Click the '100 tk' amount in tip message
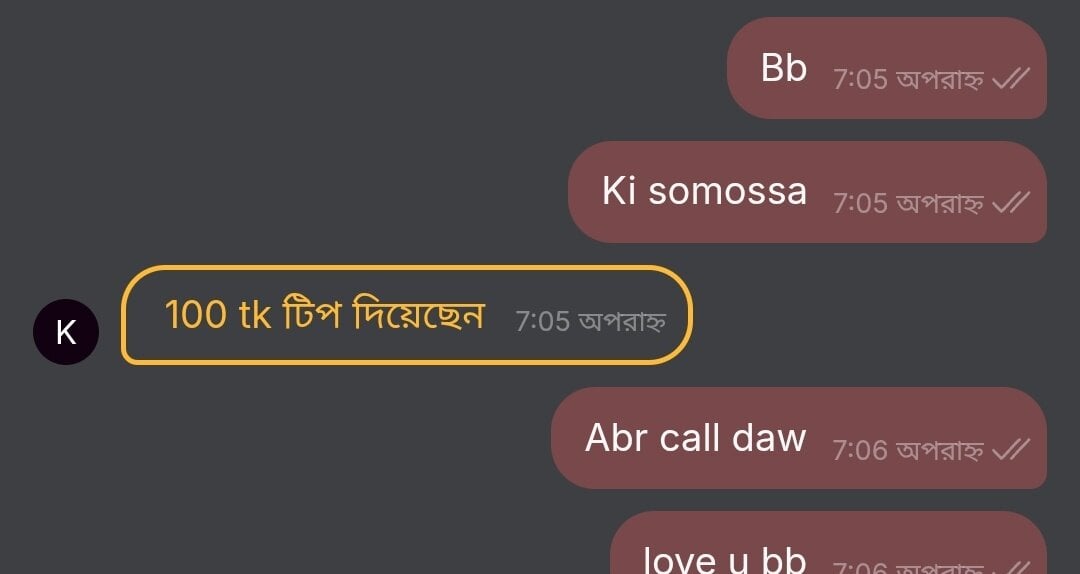The image size is (1080, 574). click(218, 315)
